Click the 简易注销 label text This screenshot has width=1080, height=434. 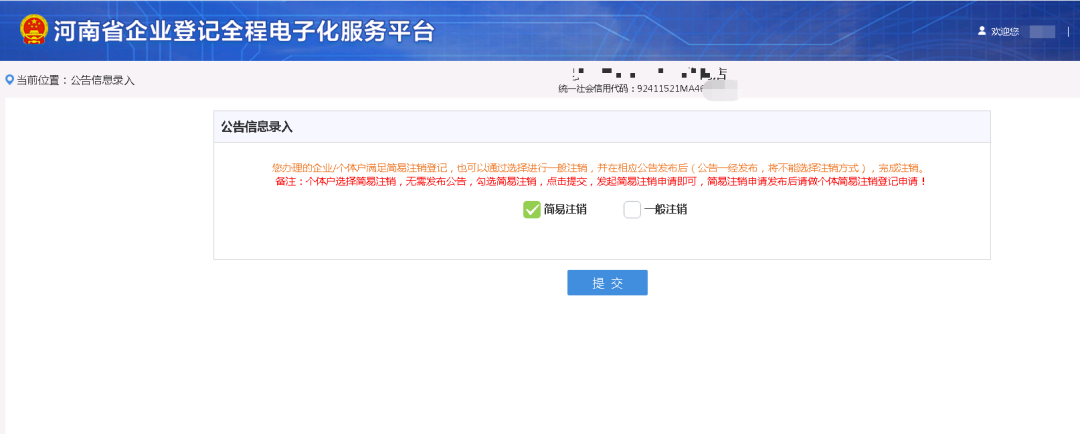click(x=565, y=210)
